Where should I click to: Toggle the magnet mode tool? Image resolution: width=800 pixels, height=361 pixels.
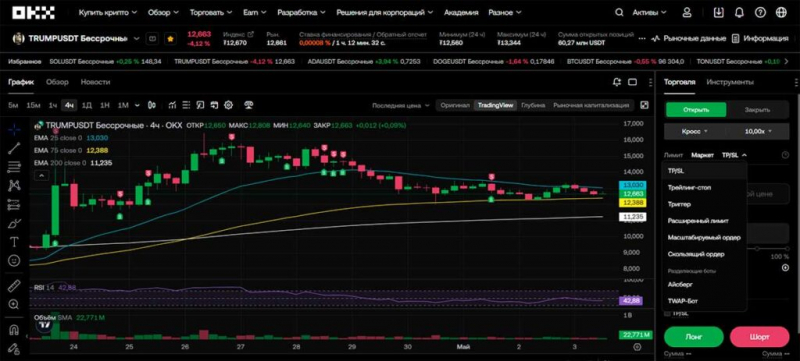tap(14, 330)
